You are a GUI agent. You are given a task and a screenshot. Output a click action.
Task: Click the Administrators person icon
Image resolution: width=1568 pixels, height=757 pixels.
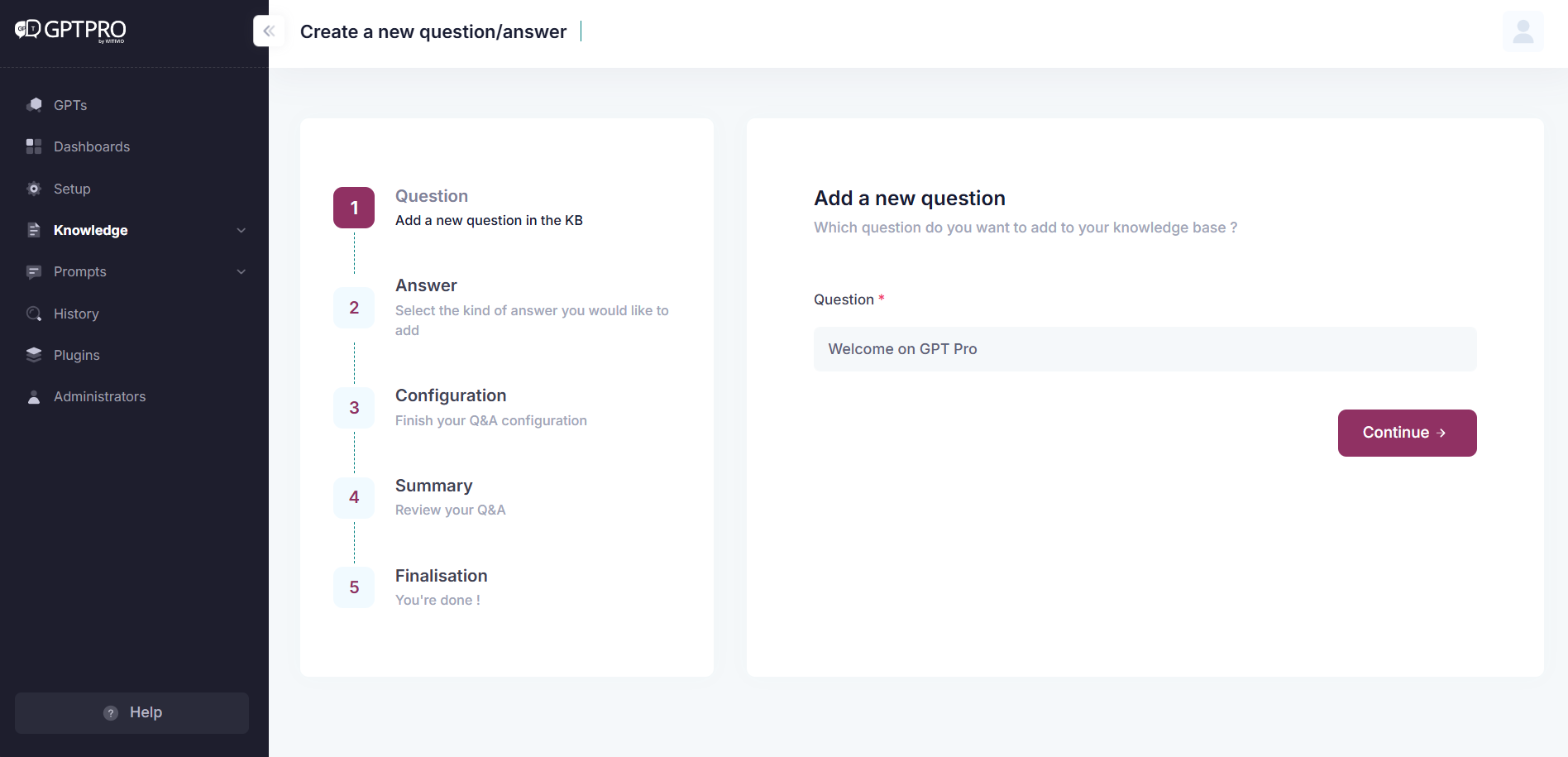click(34, 397)
